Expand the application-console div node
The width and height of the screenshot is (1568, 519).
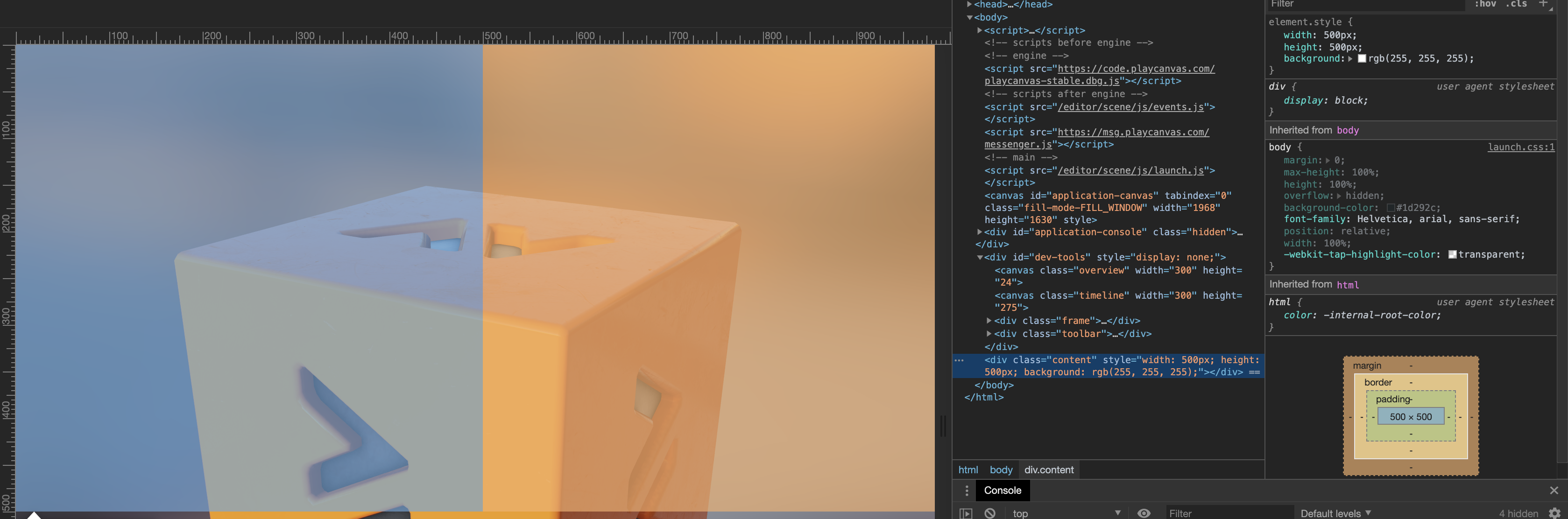(x=979, y=232)
